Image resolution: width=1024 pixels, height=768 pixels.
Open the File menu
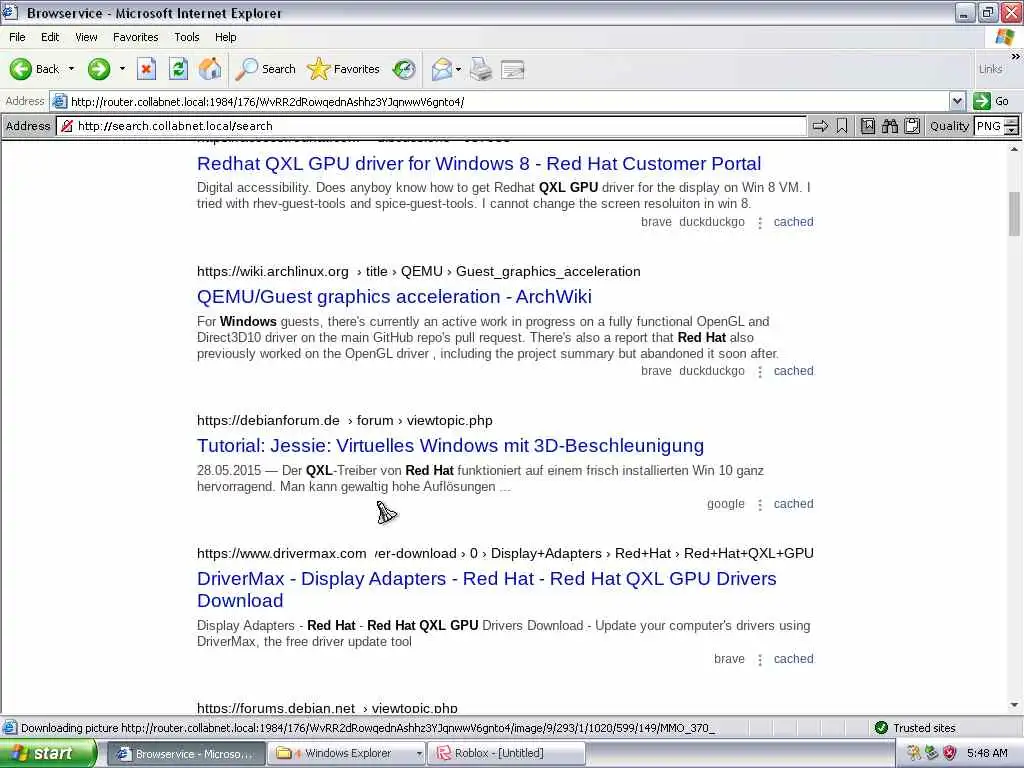tap(17, 37)
